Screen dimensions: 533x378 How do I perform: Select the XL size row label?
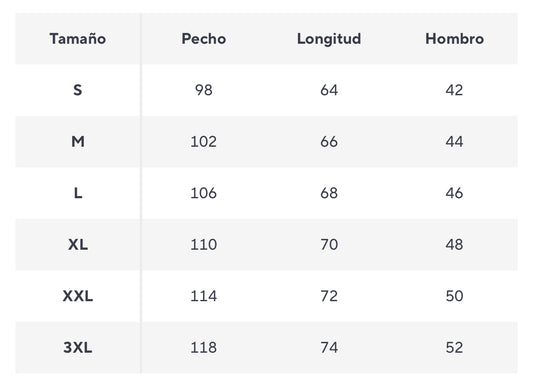pos(78,244)
